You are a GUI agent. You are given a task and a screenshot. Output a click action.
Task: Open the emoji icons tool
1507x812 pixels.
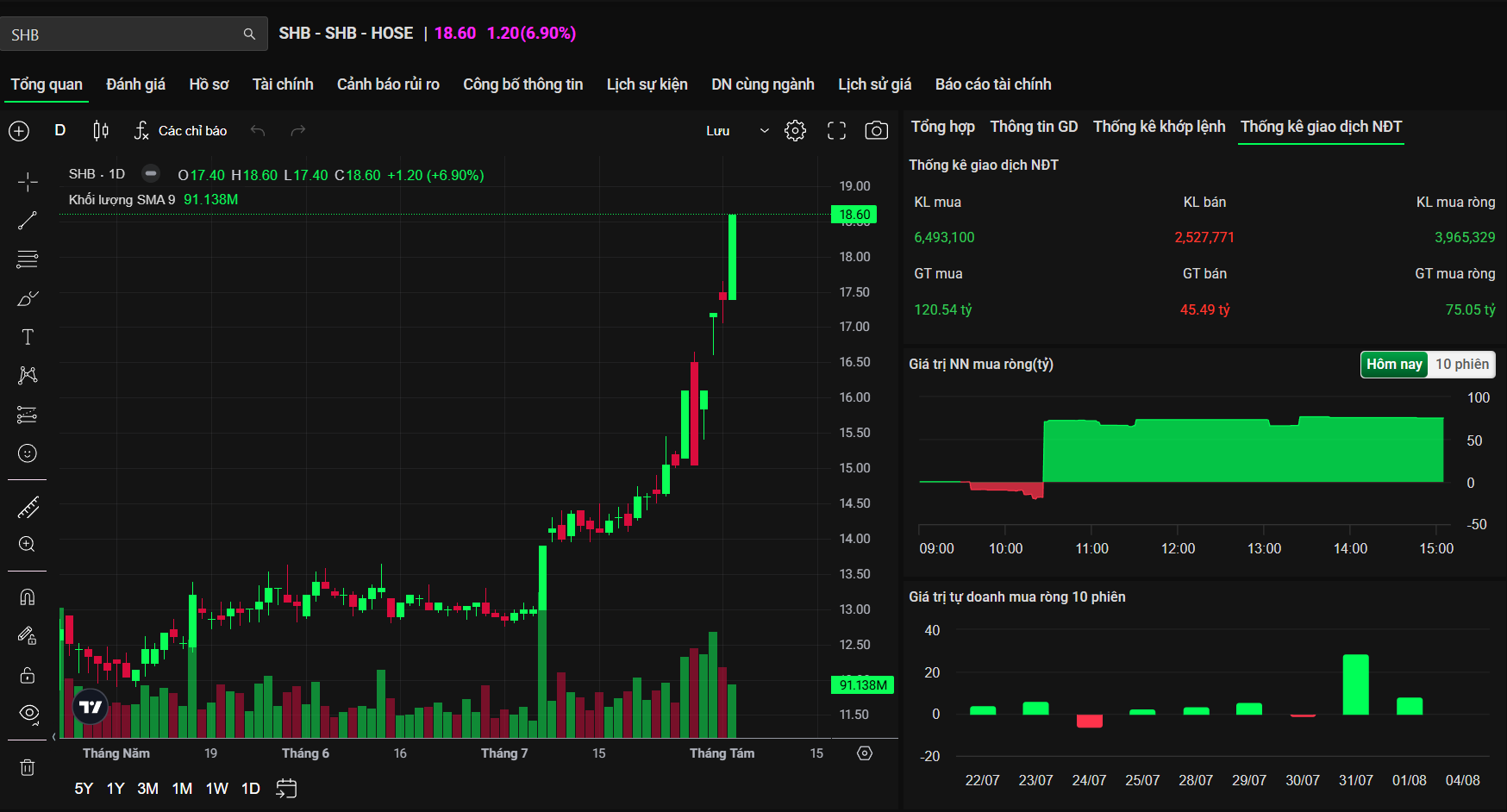[x=28, y=453]
